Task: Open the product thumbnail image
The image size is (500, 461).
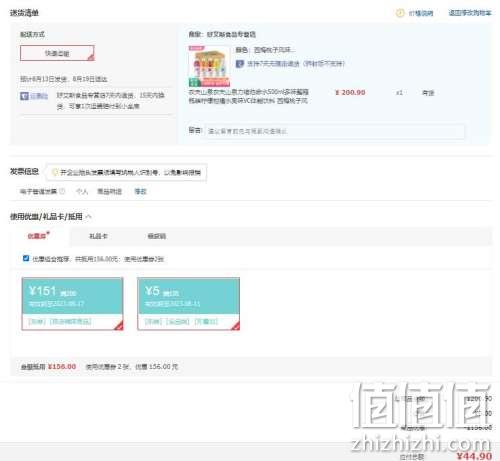Action: (209, 66)
